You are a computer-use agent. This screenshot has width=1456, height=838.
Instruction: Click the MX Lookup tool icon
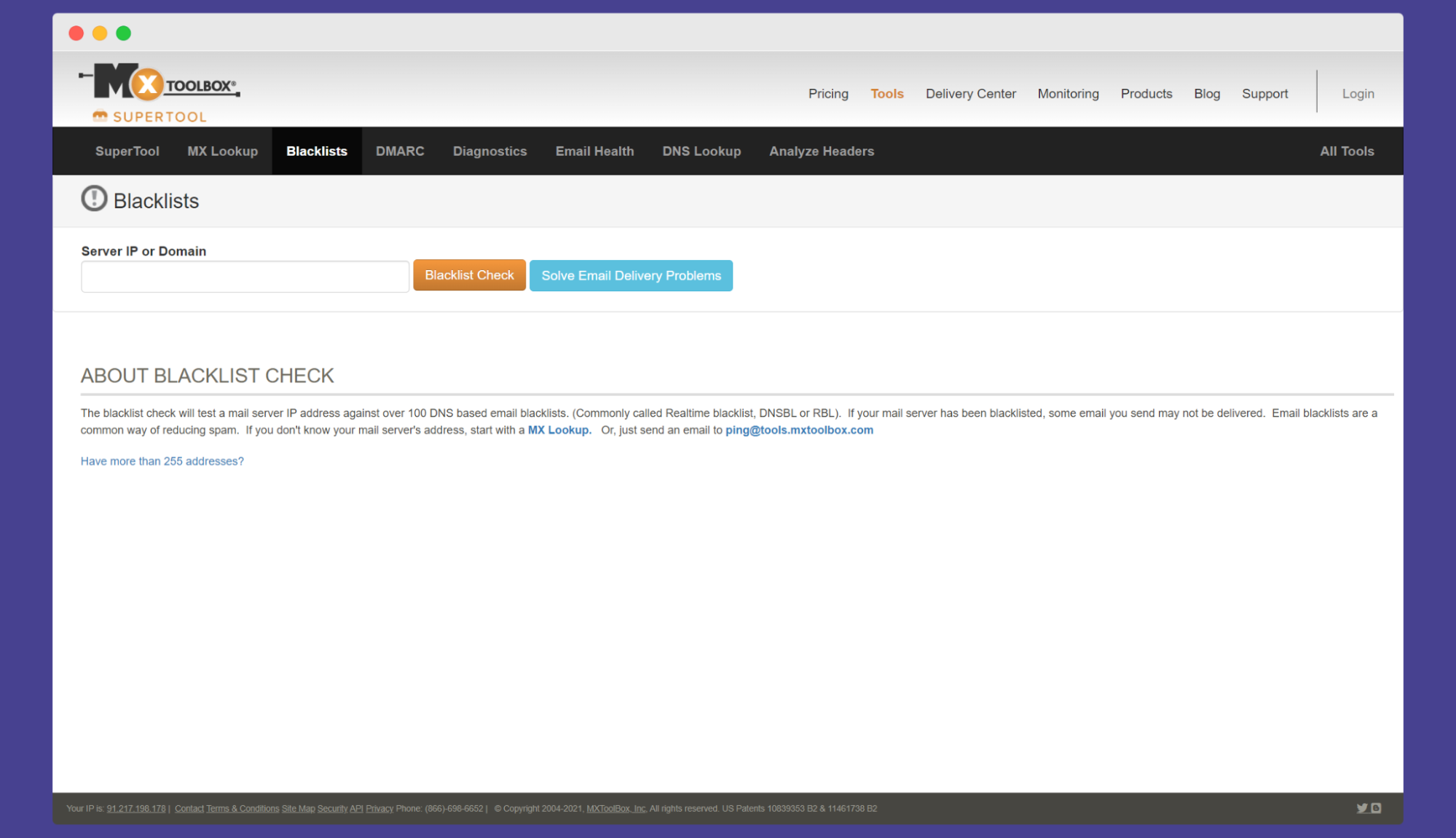pyautogui.click(x=222, y=151)
